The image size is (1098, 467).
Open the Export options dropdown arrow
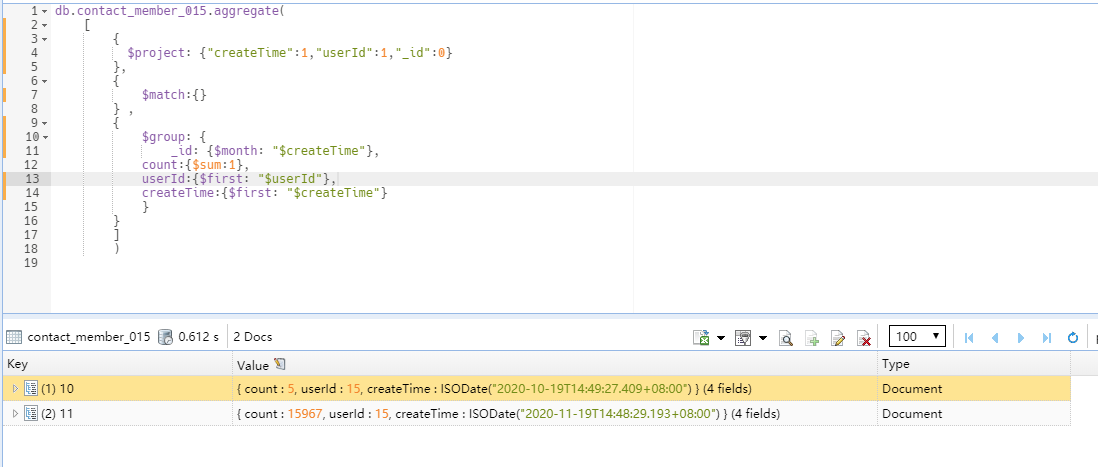[x=721, y=338]
